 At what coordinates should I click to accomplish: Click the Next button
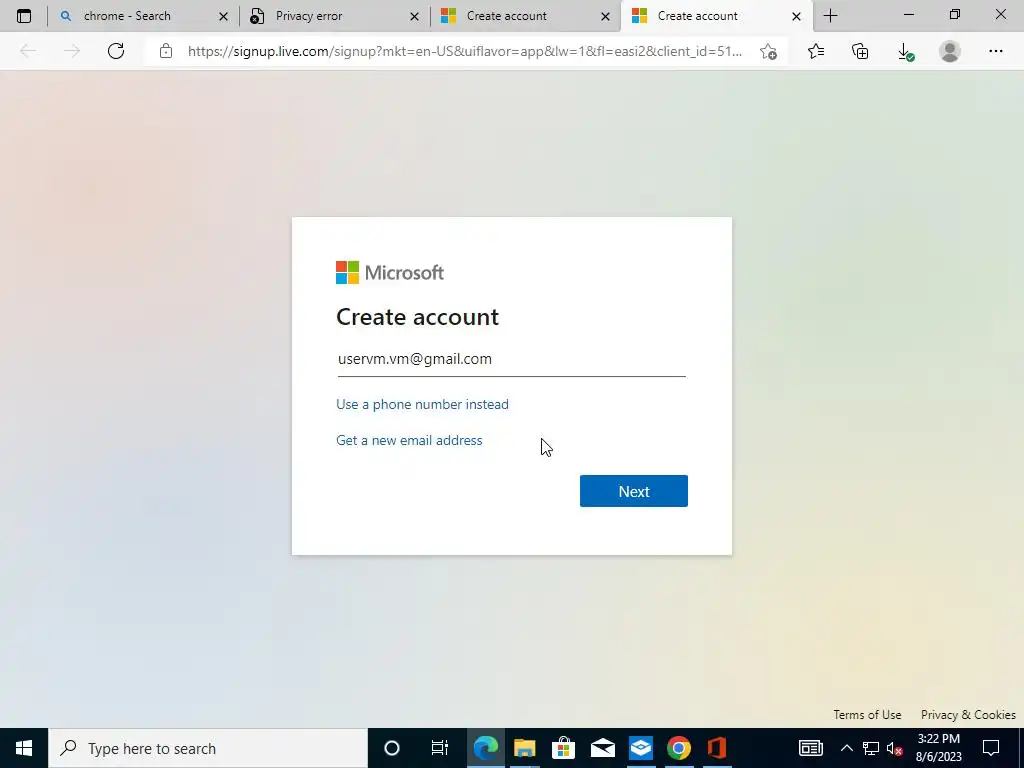pyautogui.click(x=633, y=491)
